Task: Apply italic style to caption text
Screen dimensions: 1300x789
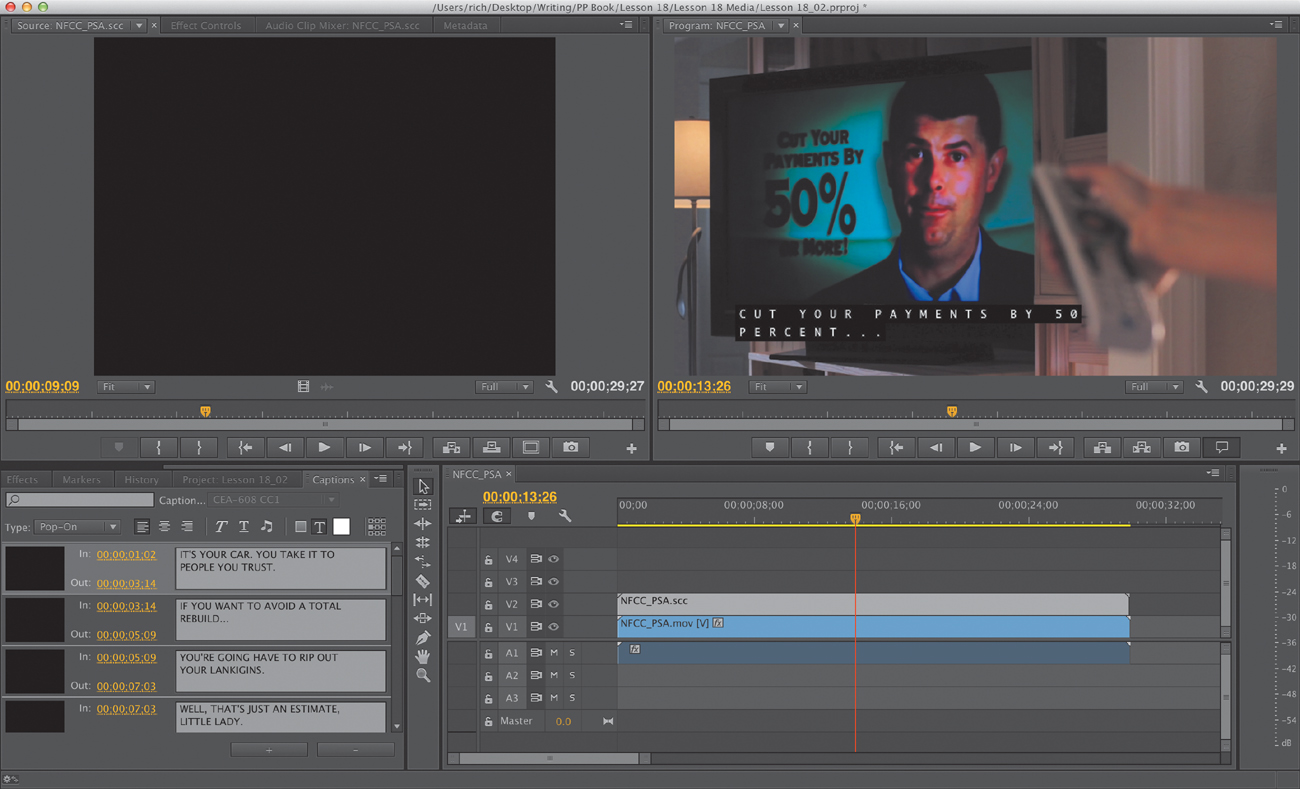Action: click(221, 526)
